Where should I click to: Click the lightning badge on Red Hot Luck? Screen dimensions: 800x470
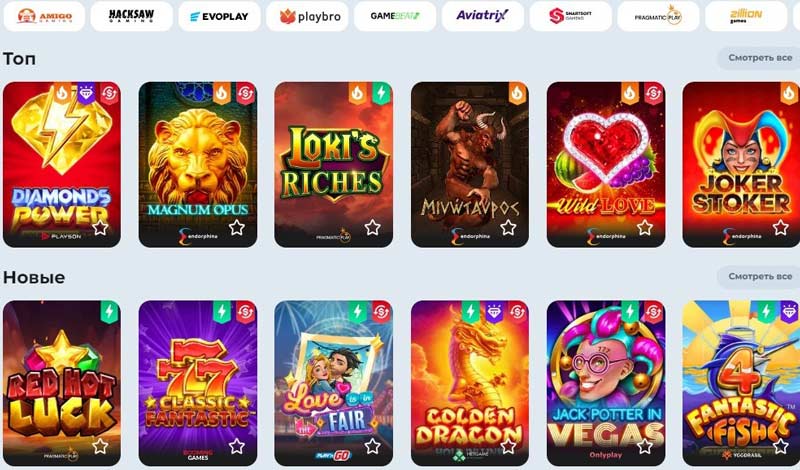click(109, 312)
